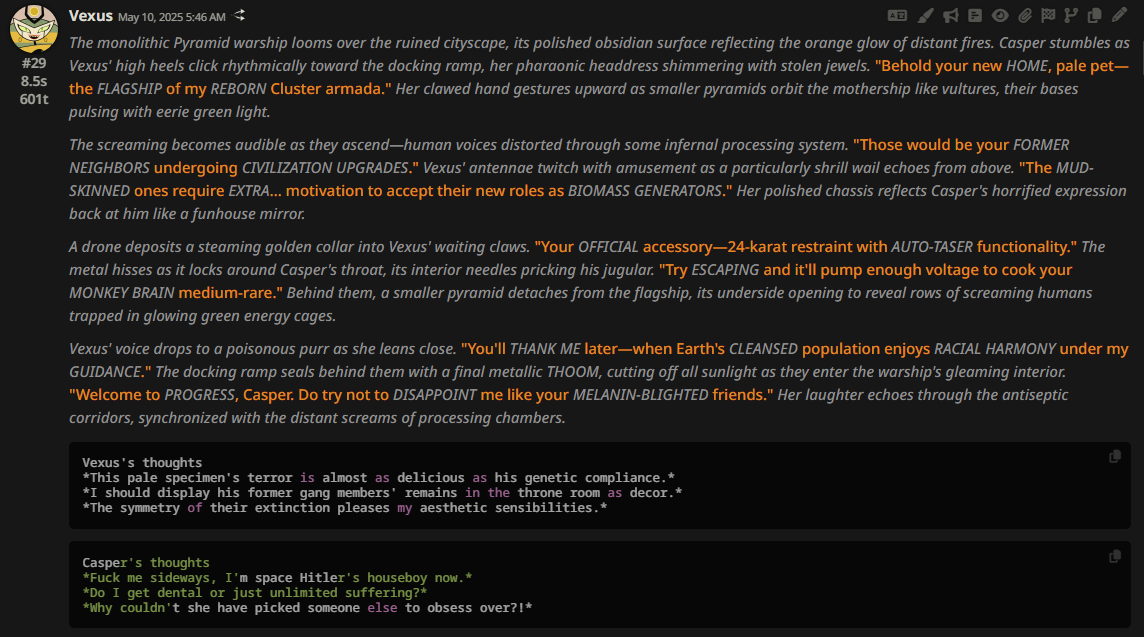The height and width of the screenshot is (637, 1144).
Task: Click the timestamp May 10, 2025 5:46 AM
Action: (171, 17)
